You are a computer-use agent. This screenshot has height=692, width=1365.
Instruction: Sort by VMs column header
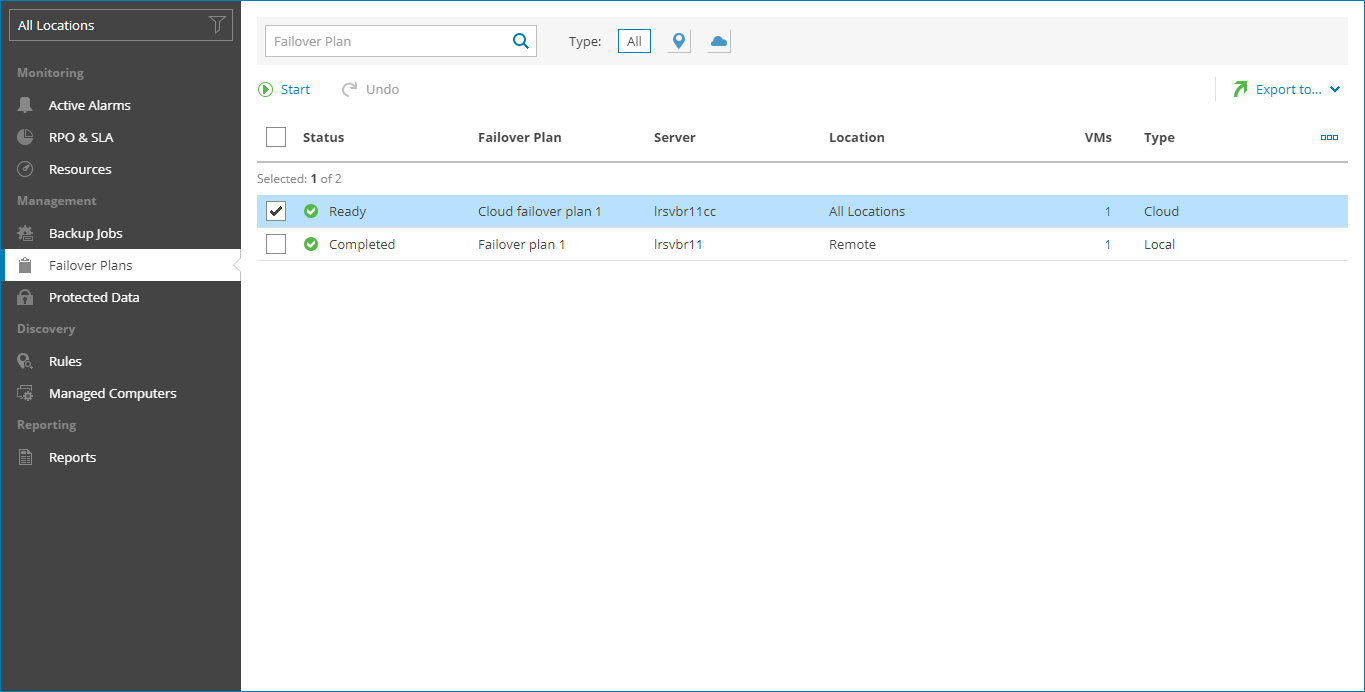(x=1098, y=137)
